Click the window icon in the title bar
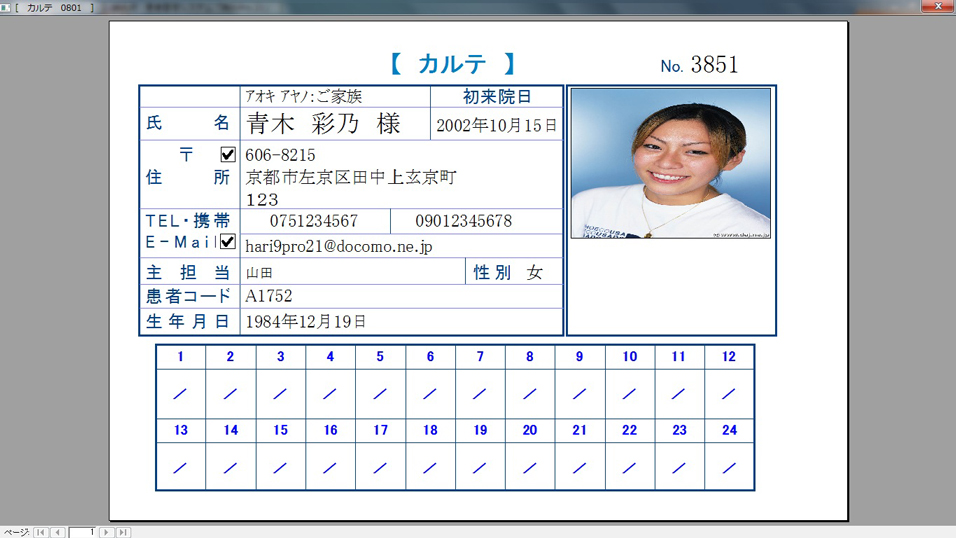Image resolution: width=956 pixels, height=538 pixels. point(5,7)
